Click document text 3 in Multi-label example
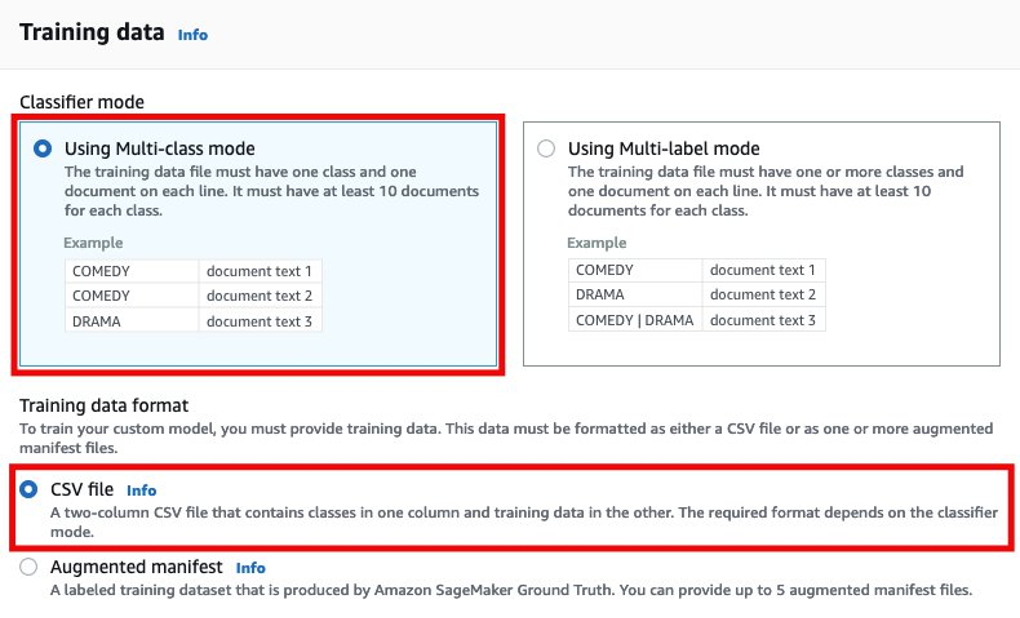 click(763, 320)
